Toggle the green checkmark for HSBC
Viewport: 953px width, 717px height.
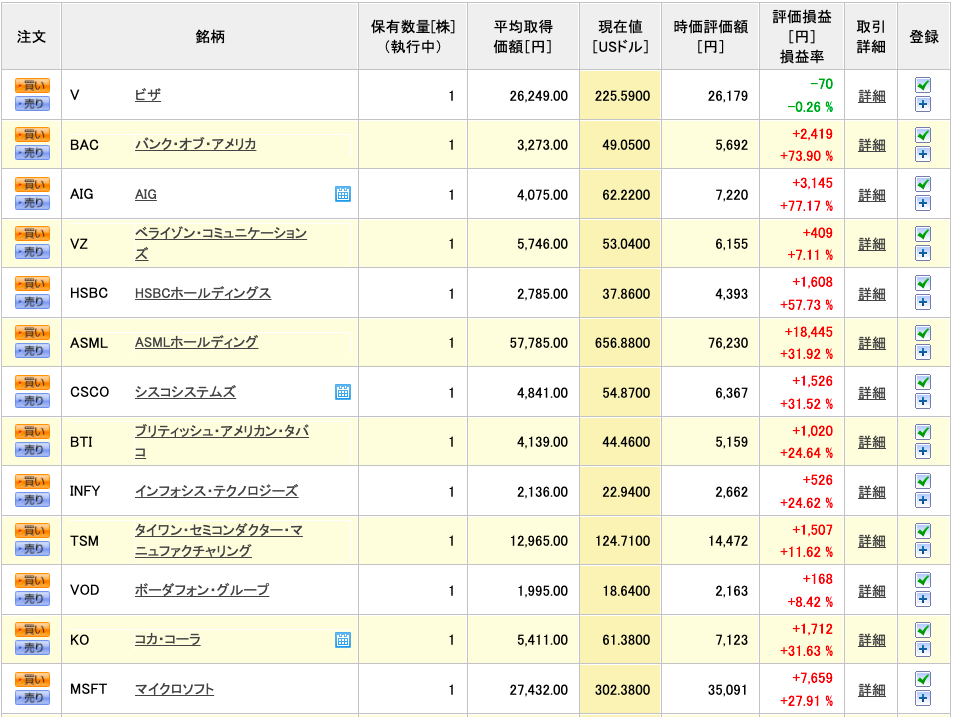923,283
